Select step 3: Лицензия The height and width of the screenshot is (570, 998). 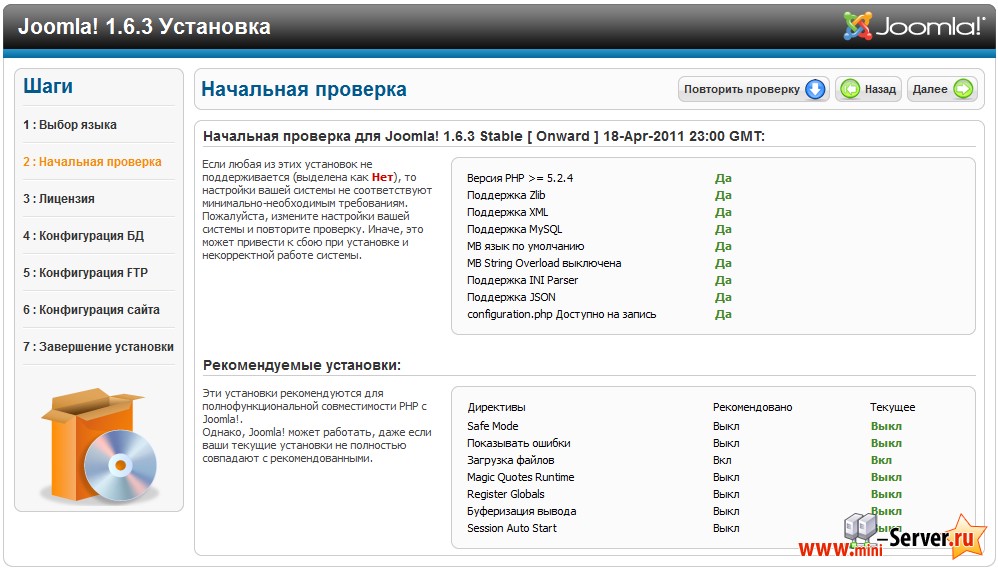[59, 198]
